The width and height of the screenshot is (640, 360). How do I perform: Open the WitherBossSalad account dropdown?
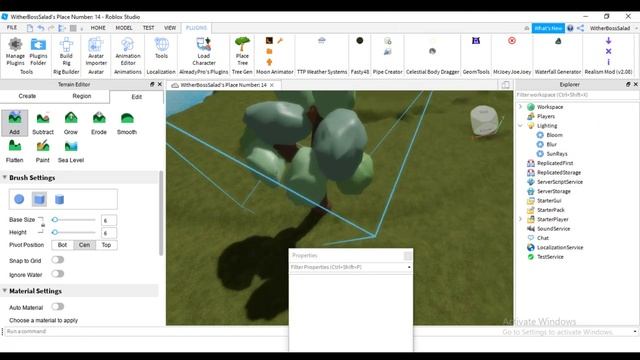point(636,28)
